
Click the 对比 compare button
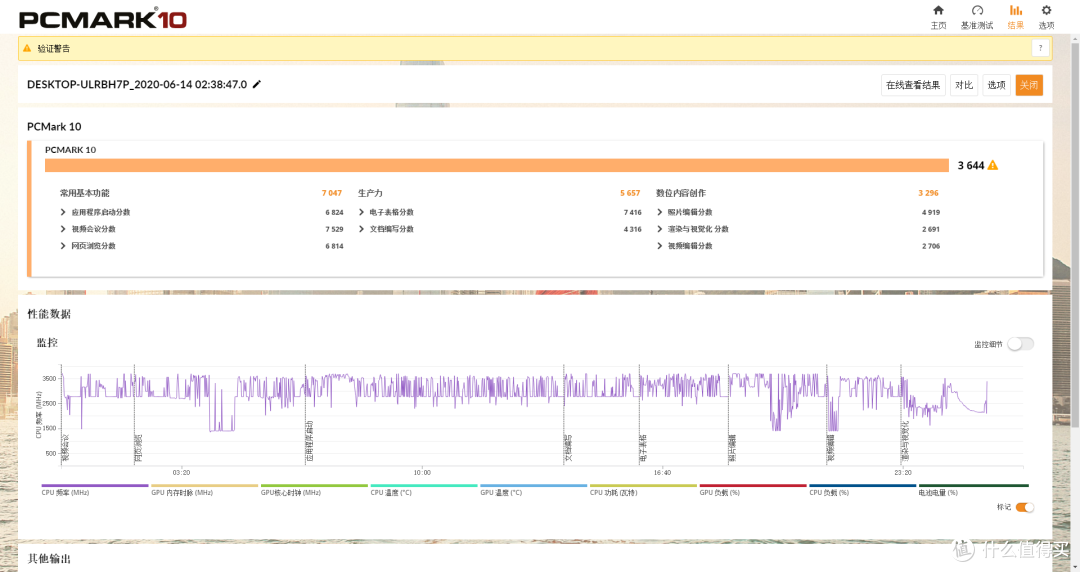tap(964, 85)
